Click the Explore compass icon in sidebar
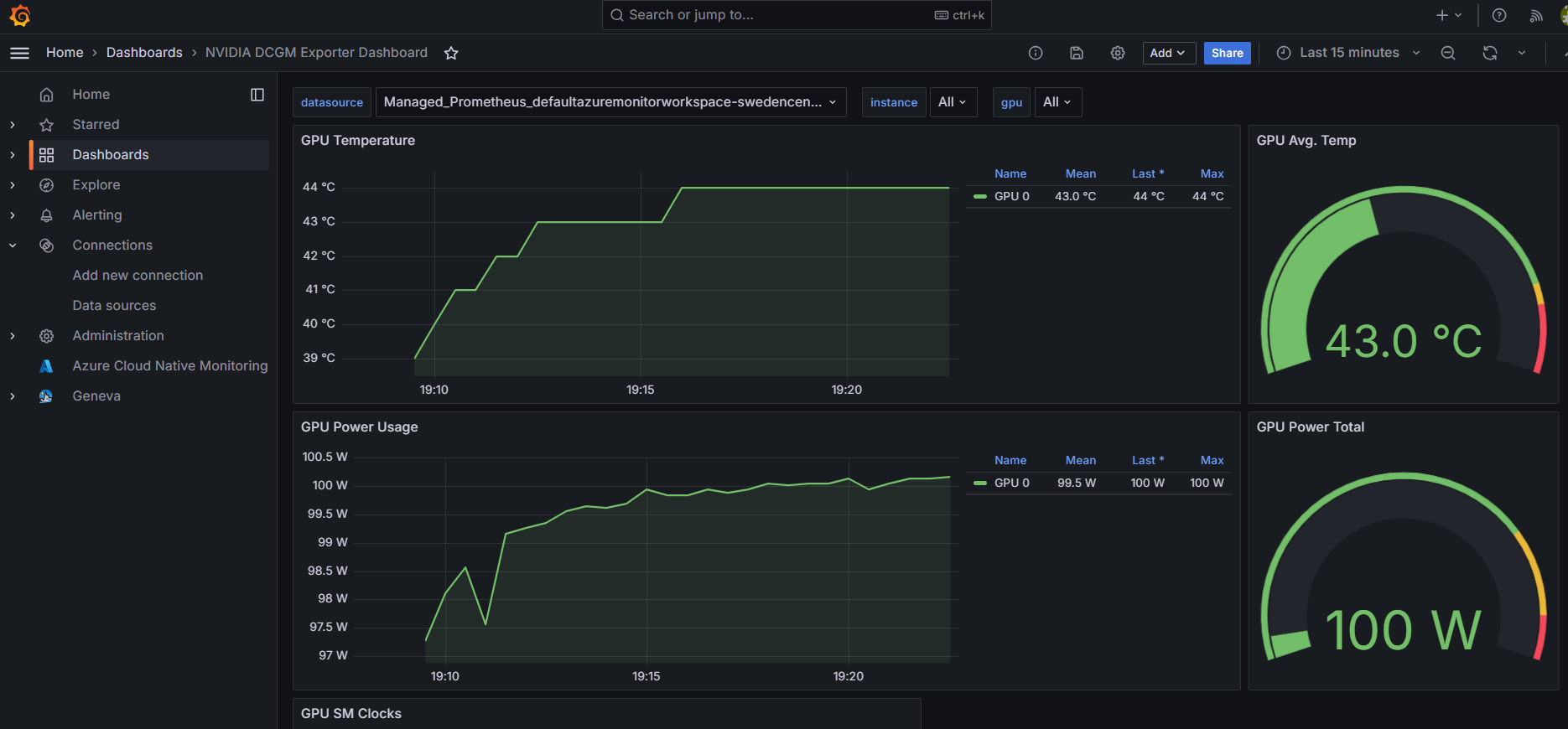Viewport: 1568px width, 729px height. pos(47,185)
